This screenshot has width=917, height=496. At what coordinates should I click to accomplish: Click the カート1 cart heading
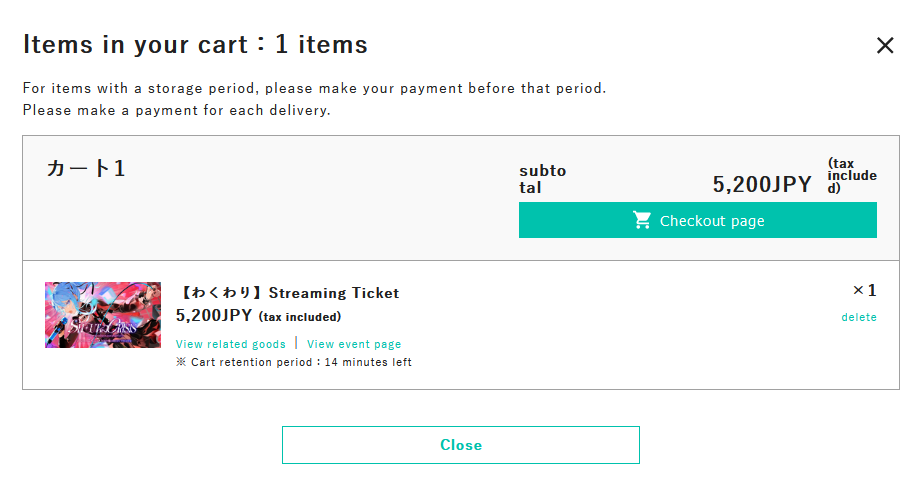(86, 168)
